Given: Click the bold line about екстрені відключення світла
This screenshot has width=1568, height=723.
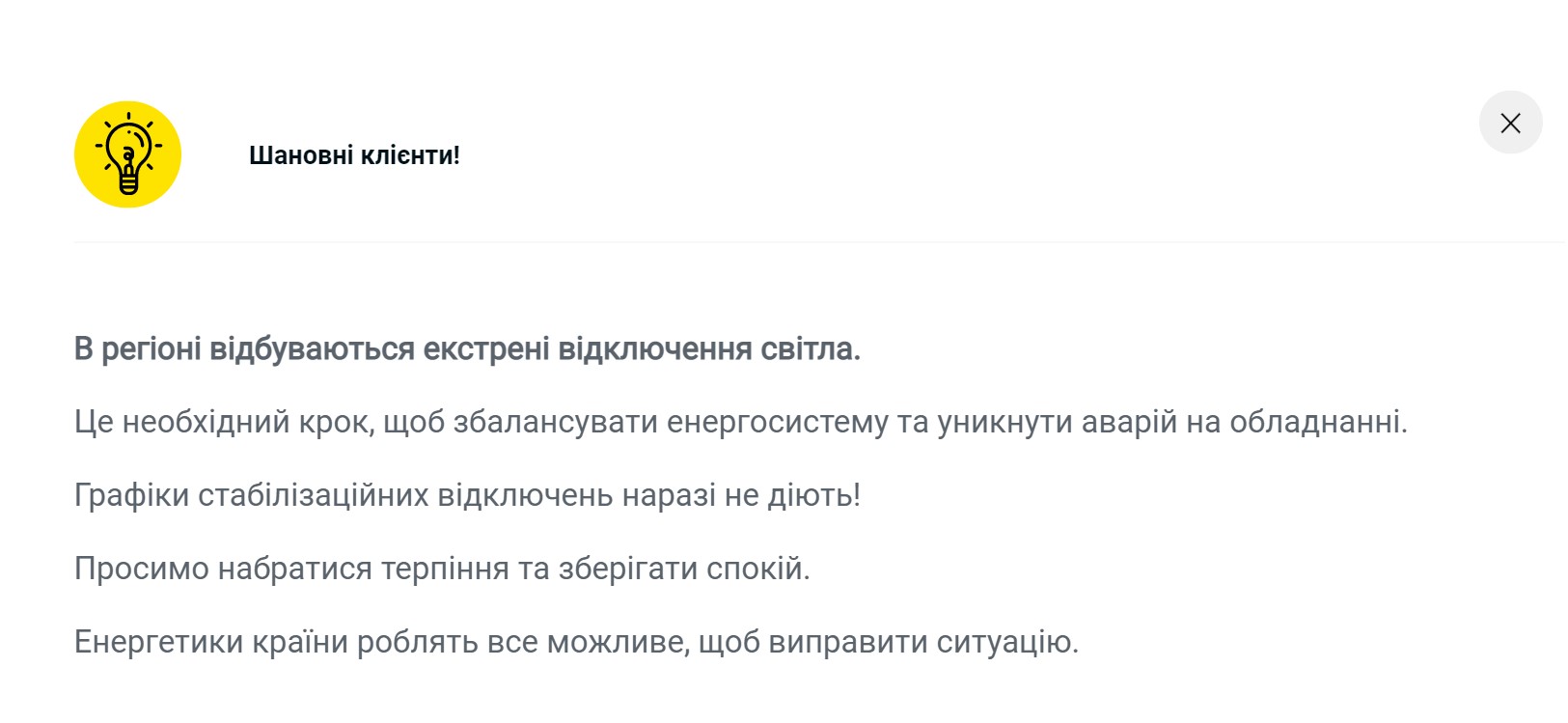Looking at the screenshot, I should tap(469, 350).
